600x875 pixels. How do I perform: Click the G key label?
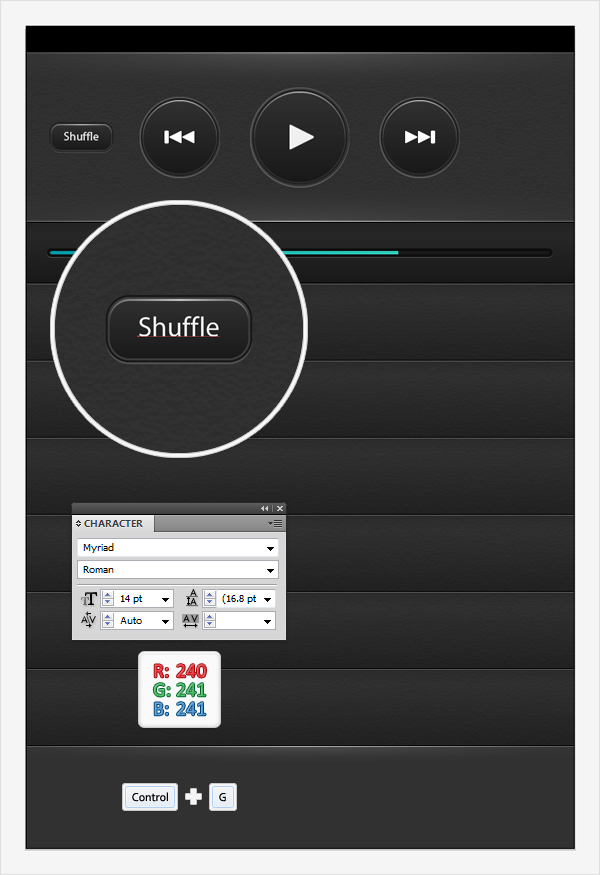(x=223, y=797)
